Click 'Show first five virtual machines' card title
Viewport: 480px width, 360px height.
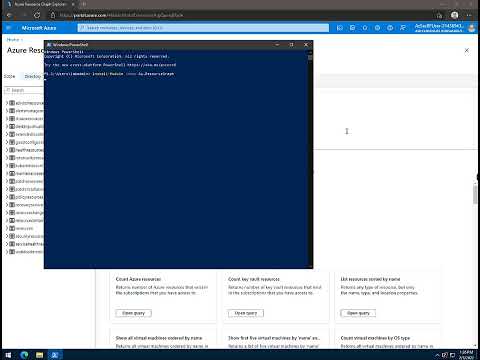point(274,338)
